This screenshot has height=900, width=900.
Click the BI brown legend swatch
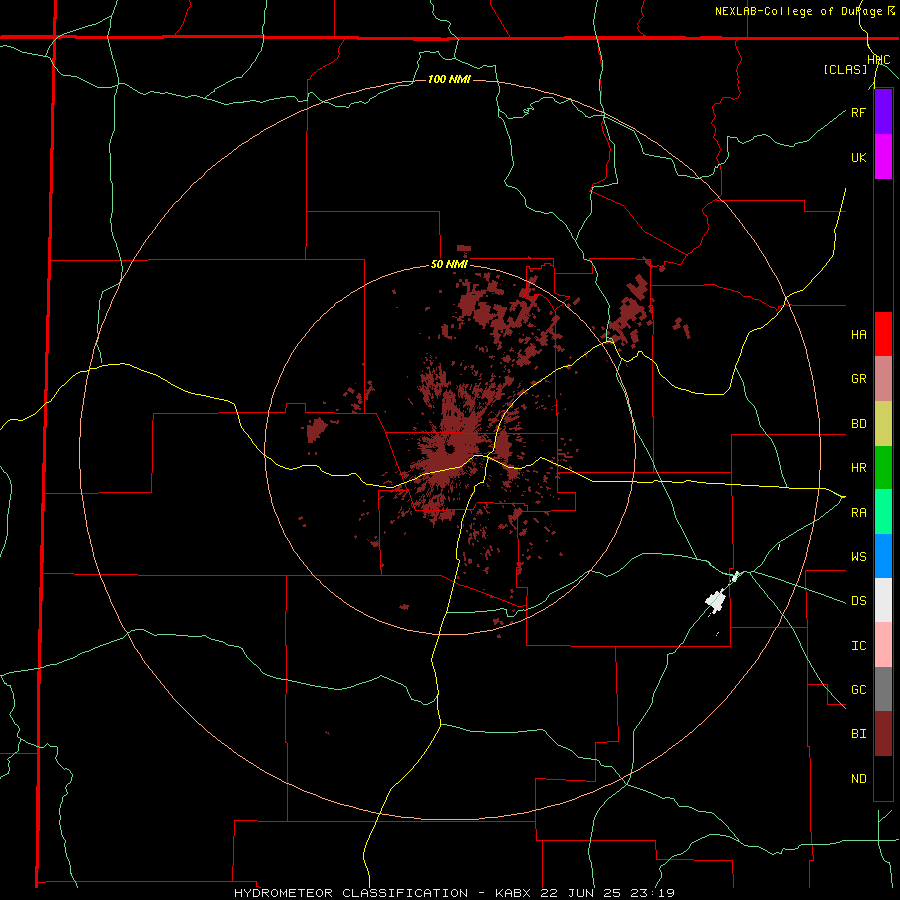point(883,734)
